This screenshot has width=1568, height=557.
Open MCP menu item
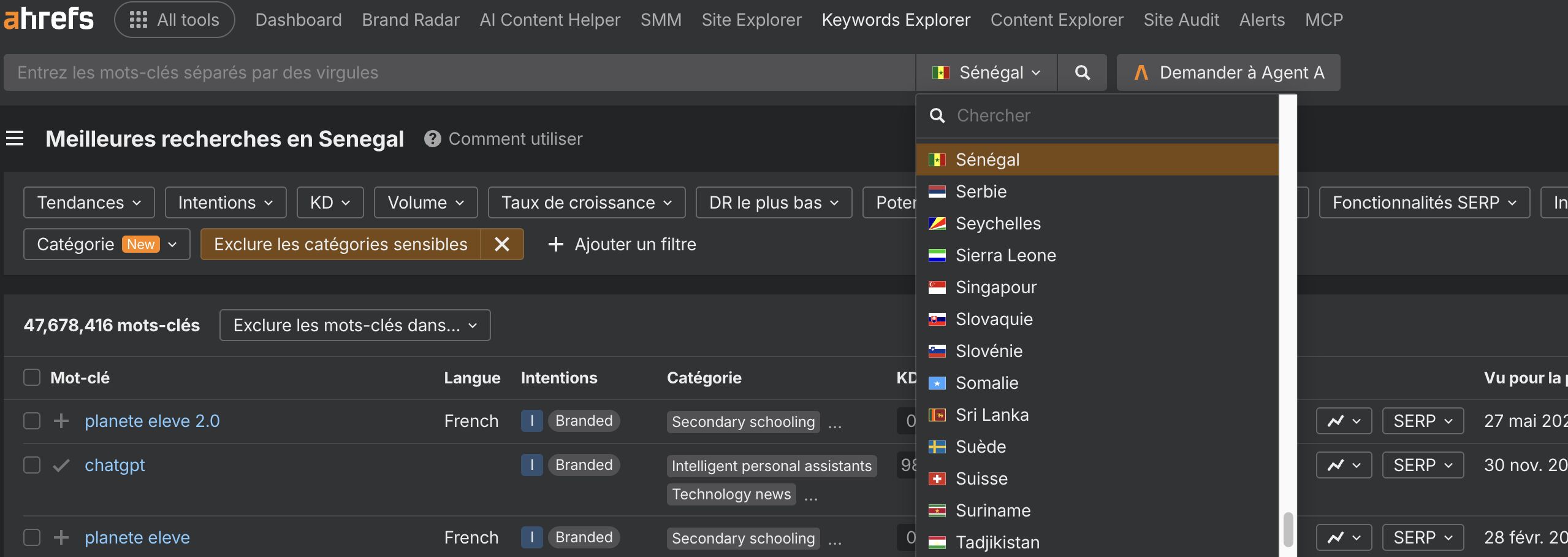tap(1324, 20)
